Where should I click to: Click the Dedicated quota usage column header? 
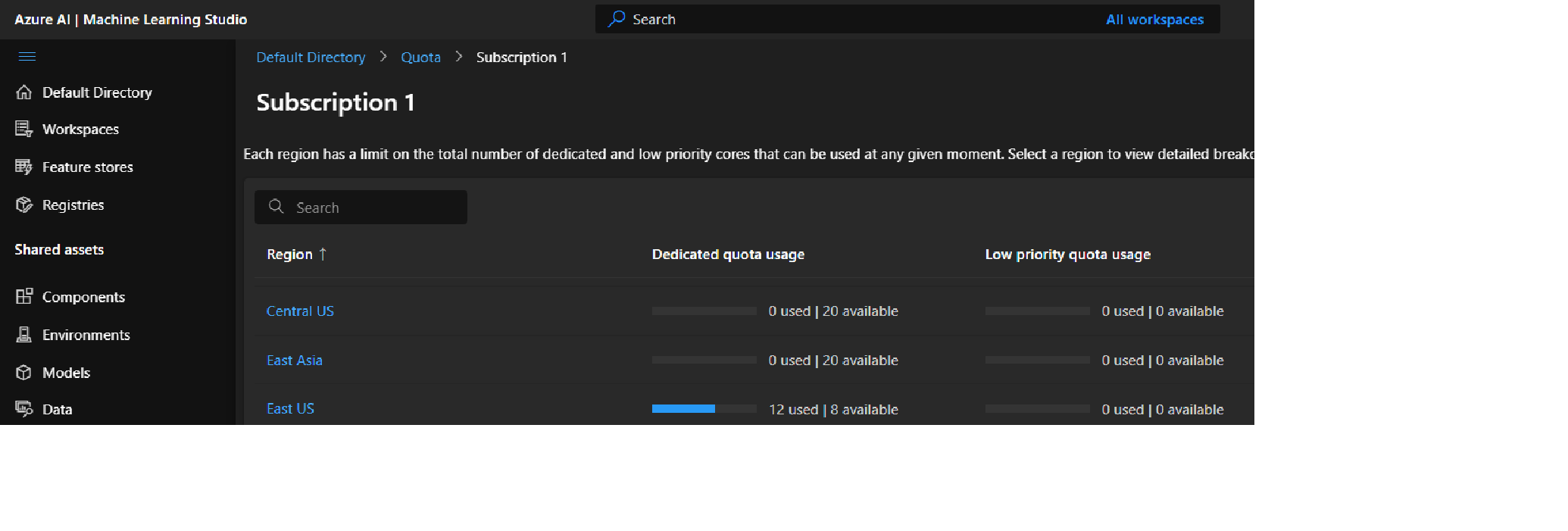click(x=728, y=255)
